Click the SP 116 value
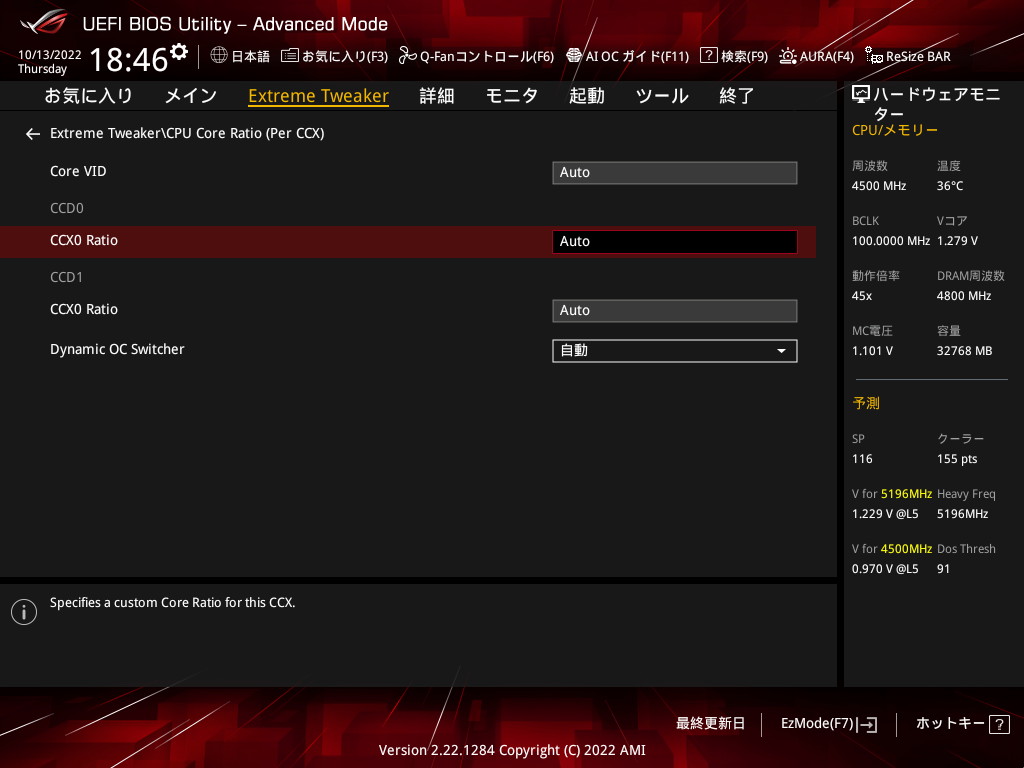The width and height of the screenshot is (1024, 768). coord(861,459)
